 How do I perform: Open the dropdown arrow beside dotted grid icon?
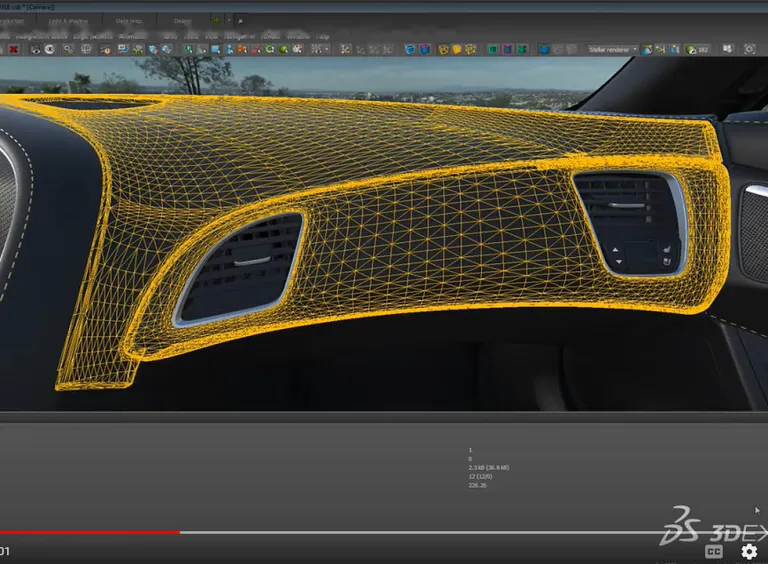click(x=327, y=49)
